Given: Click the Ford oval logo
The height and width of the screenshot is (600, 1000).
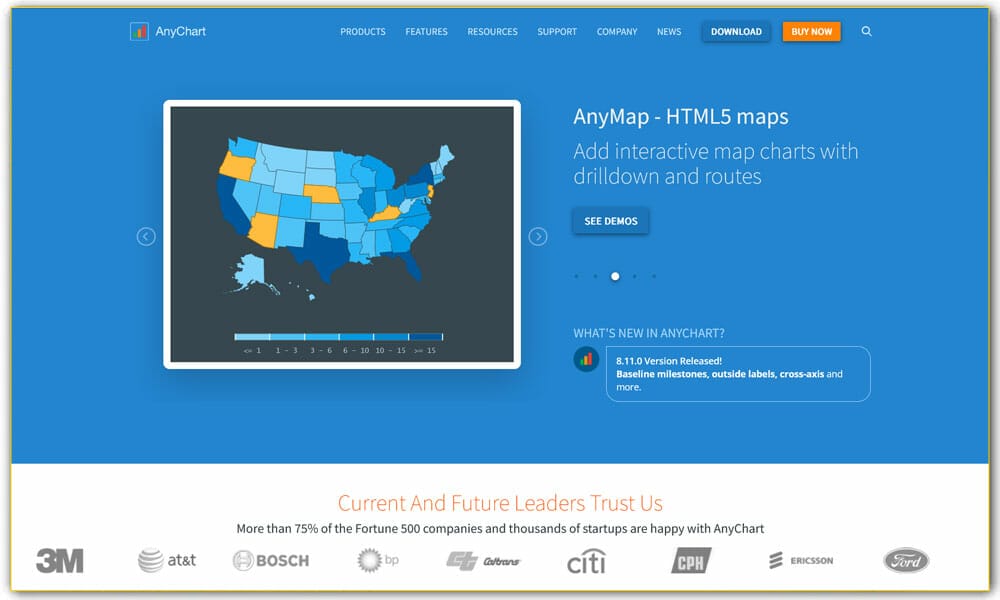Looking at the screenshot, I should [906, 561].
